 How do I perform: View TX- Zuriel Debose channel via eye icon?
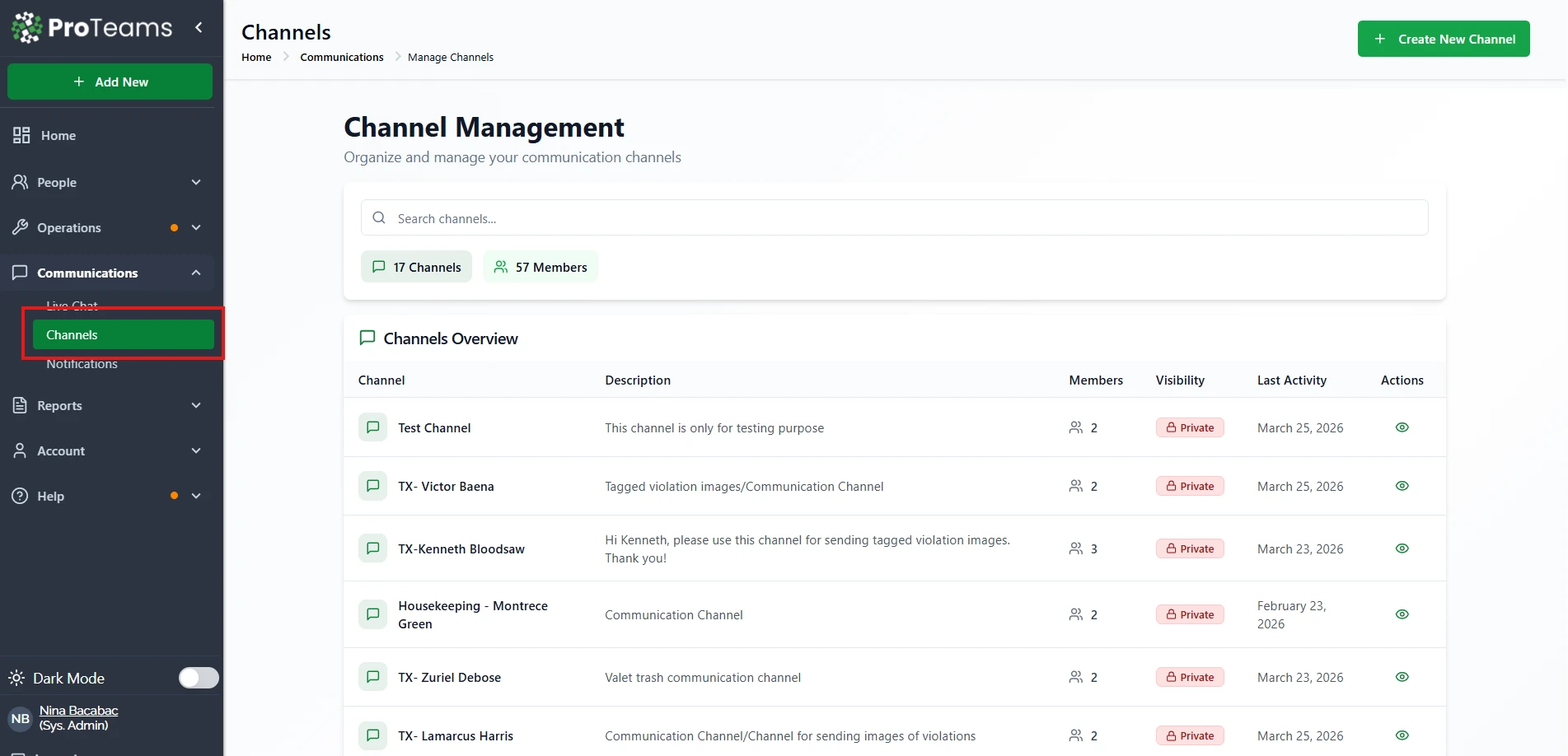click(1402, 677)
